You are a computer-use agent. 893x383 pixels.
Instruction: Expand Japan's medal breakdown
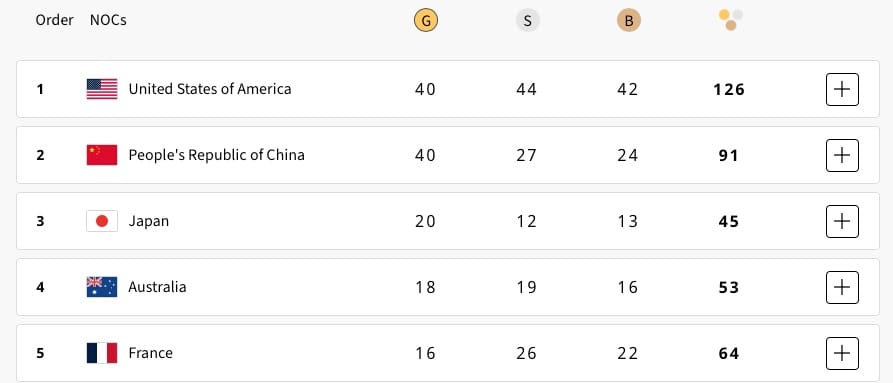point(842,221)
